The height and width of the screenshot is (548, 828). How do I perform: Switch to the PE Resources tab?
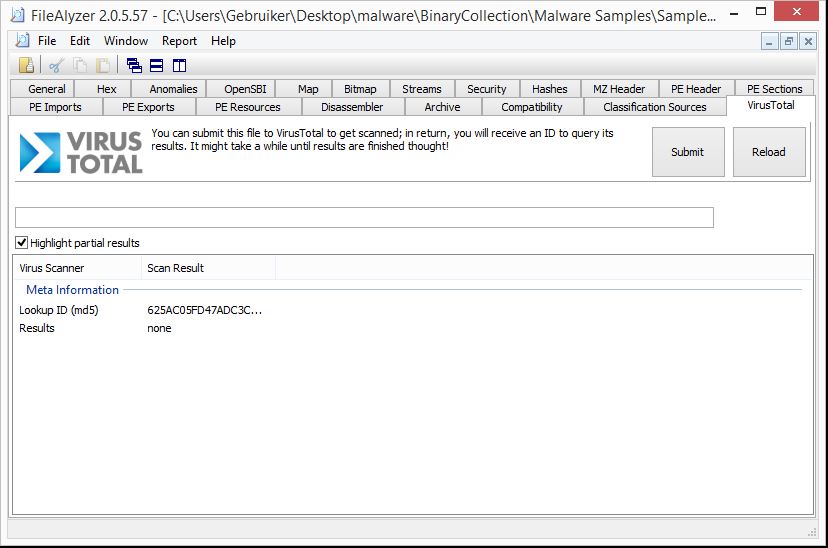tap(248, 107)
